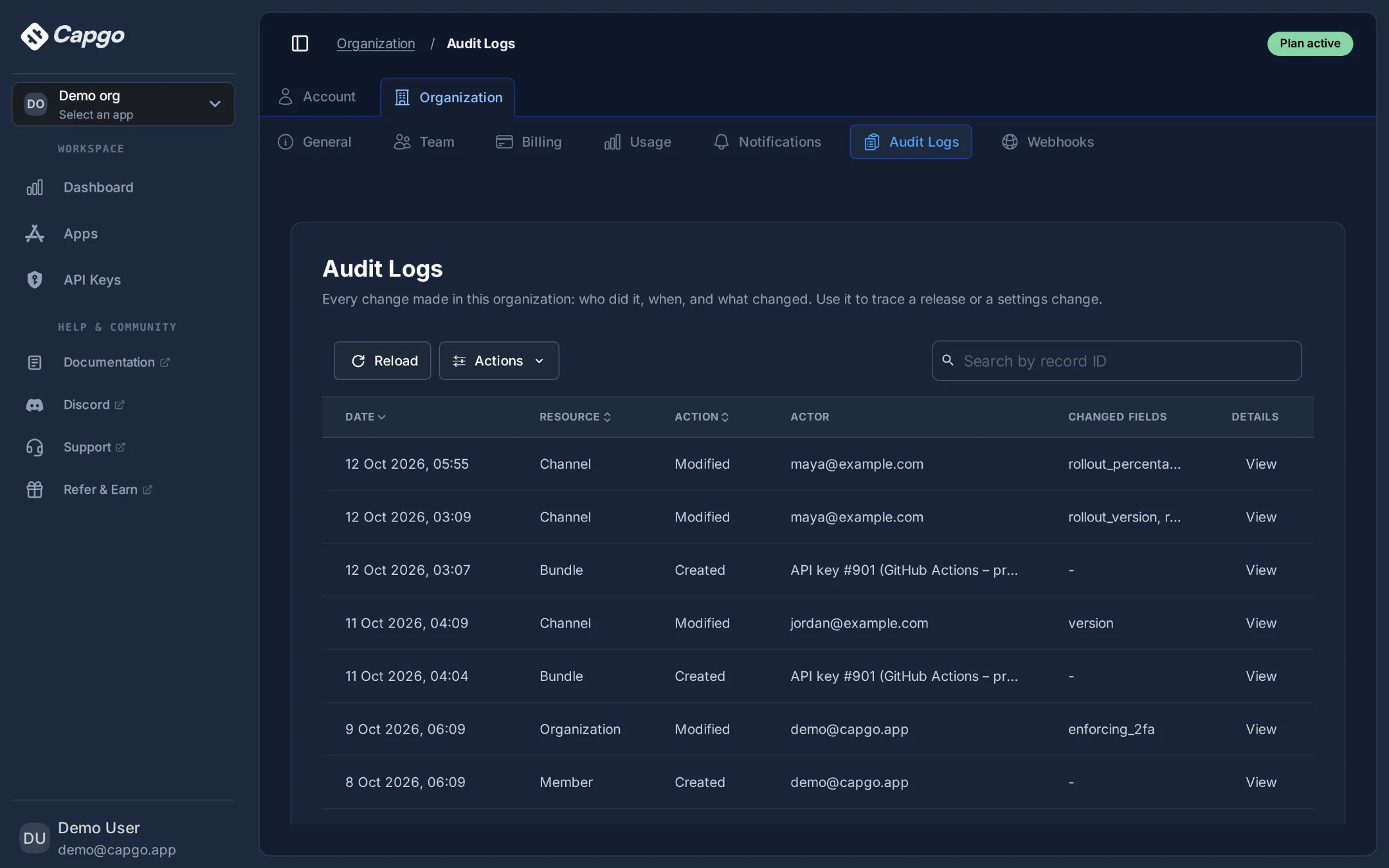Screen dimensions: 1389x868
Task: Click the Plan active badge
Action: pyautogui.click(x=1310, y=43)
